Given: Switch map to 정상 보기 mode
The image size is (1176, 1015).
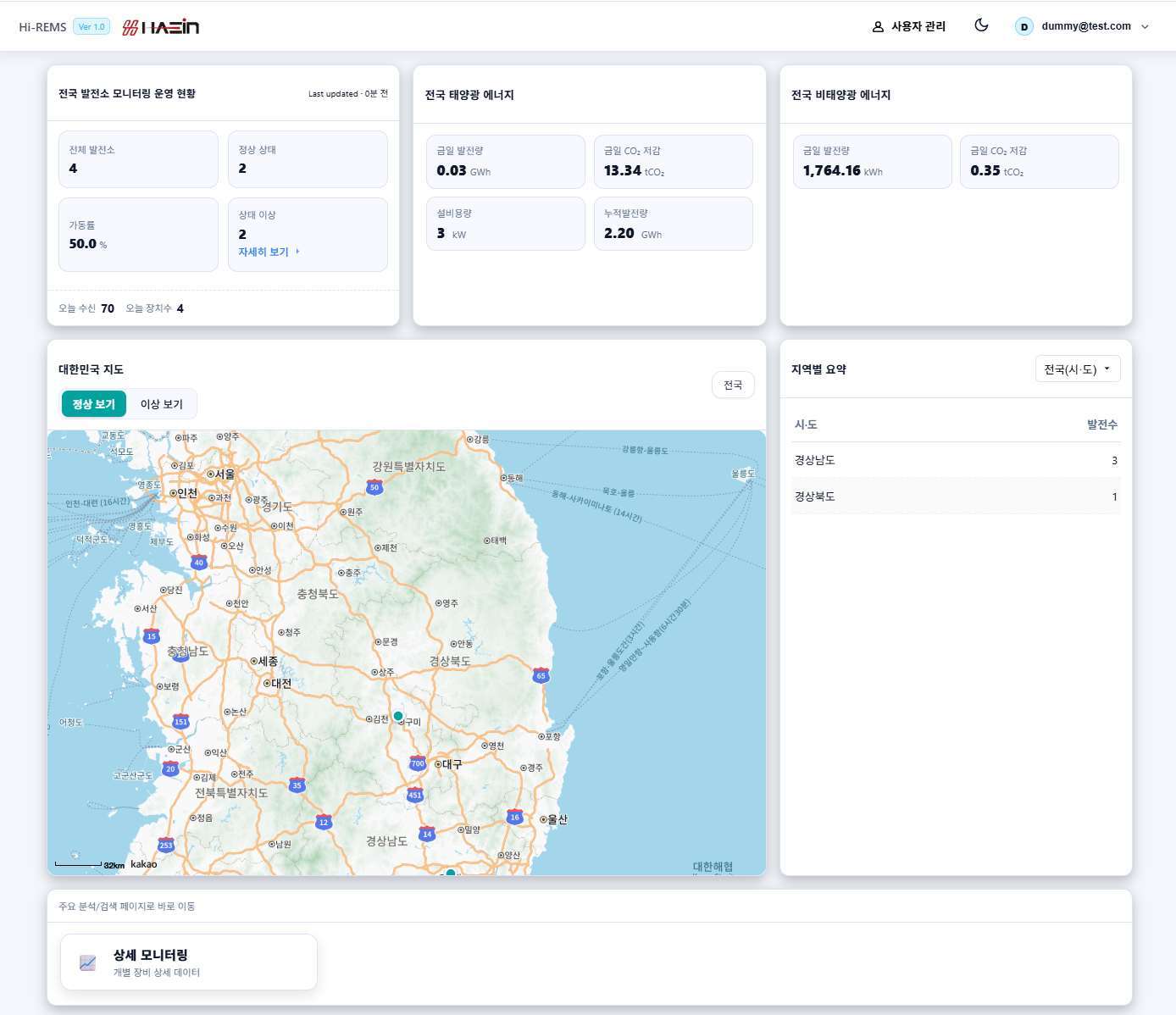Looking at the screenshot, I should (x=93, y=404).
